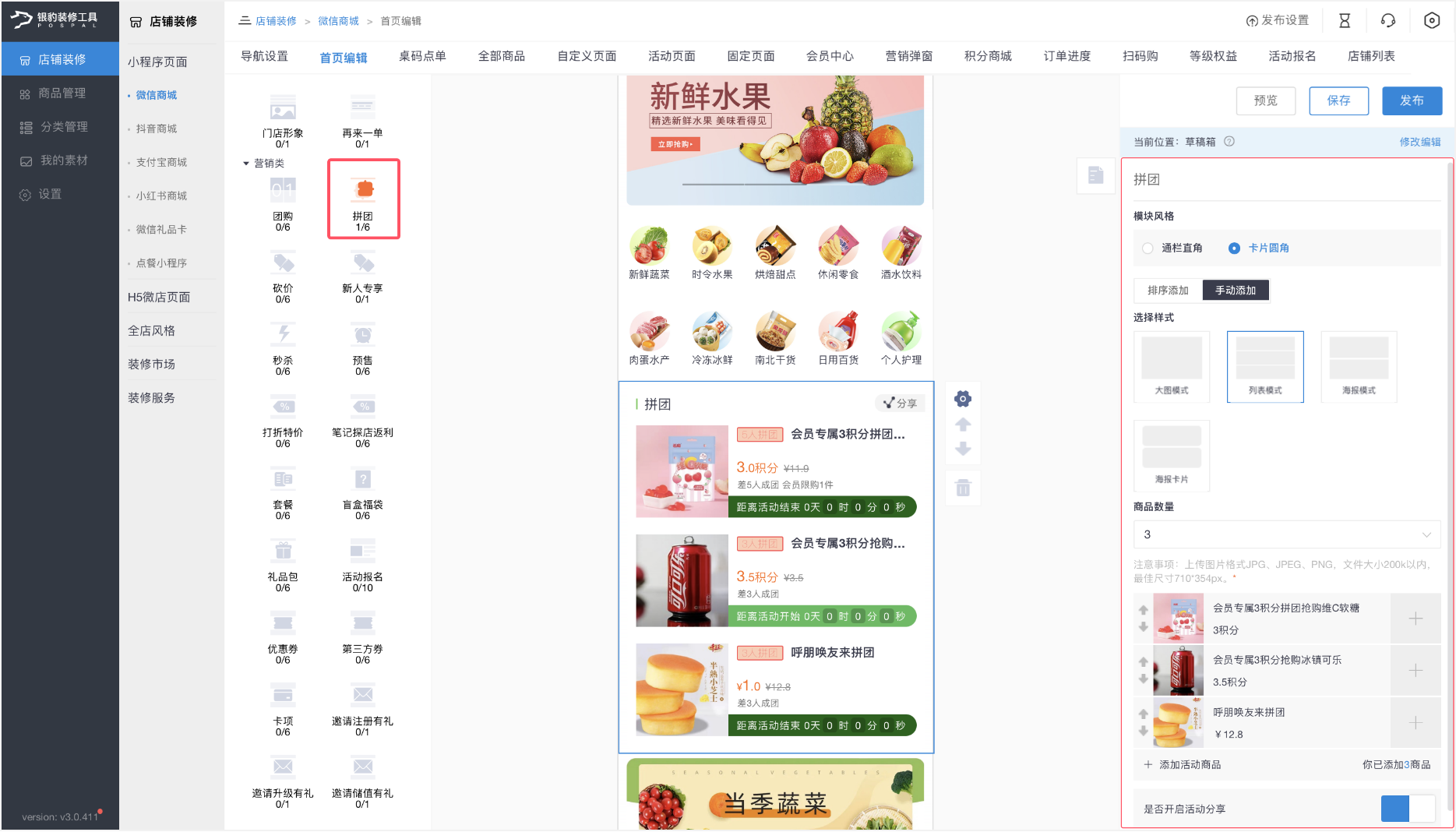Screen dimensions: 1456x832
Task: Add the 优惠券 coupon component
Action: [283, 624]
